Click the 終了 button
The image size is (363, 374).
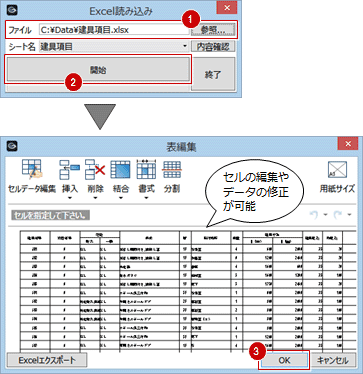coord(213,74)
